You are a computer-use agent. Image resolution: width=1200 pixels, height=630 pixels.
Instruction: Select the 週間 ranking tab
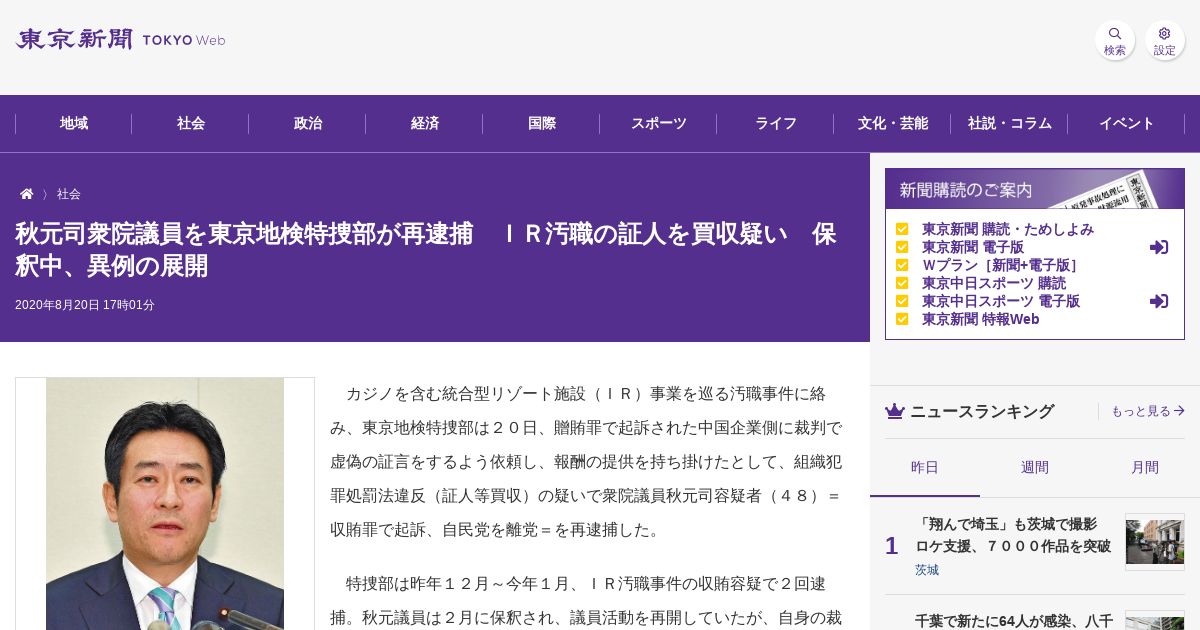tap(1035, 468)
